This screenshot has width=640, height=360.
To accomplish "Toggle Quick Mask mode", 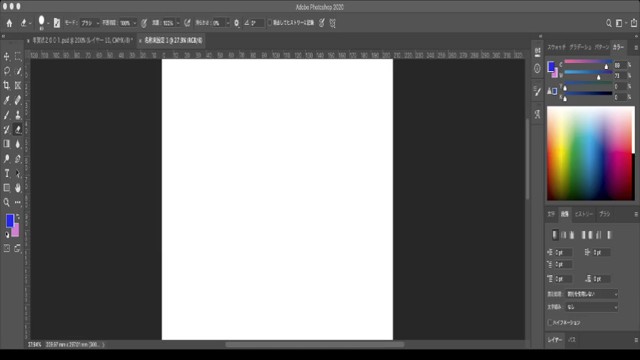I will [x=7, y=248].
